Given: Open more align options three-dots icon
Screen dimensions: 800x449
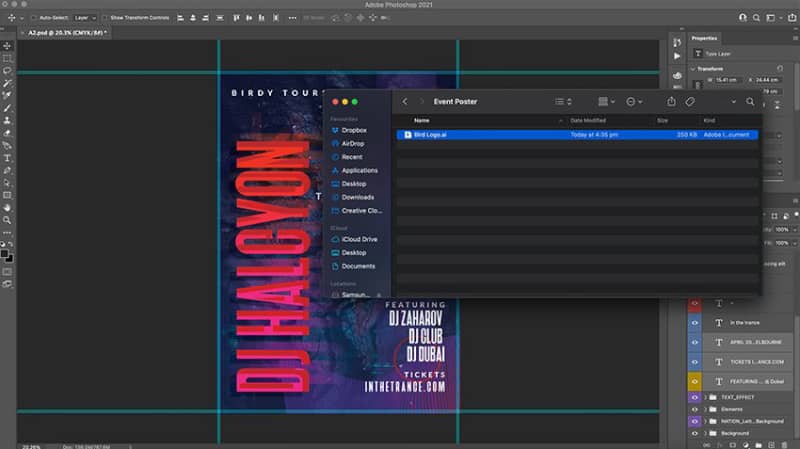Looking at the screenshot, I should point(292,18).
